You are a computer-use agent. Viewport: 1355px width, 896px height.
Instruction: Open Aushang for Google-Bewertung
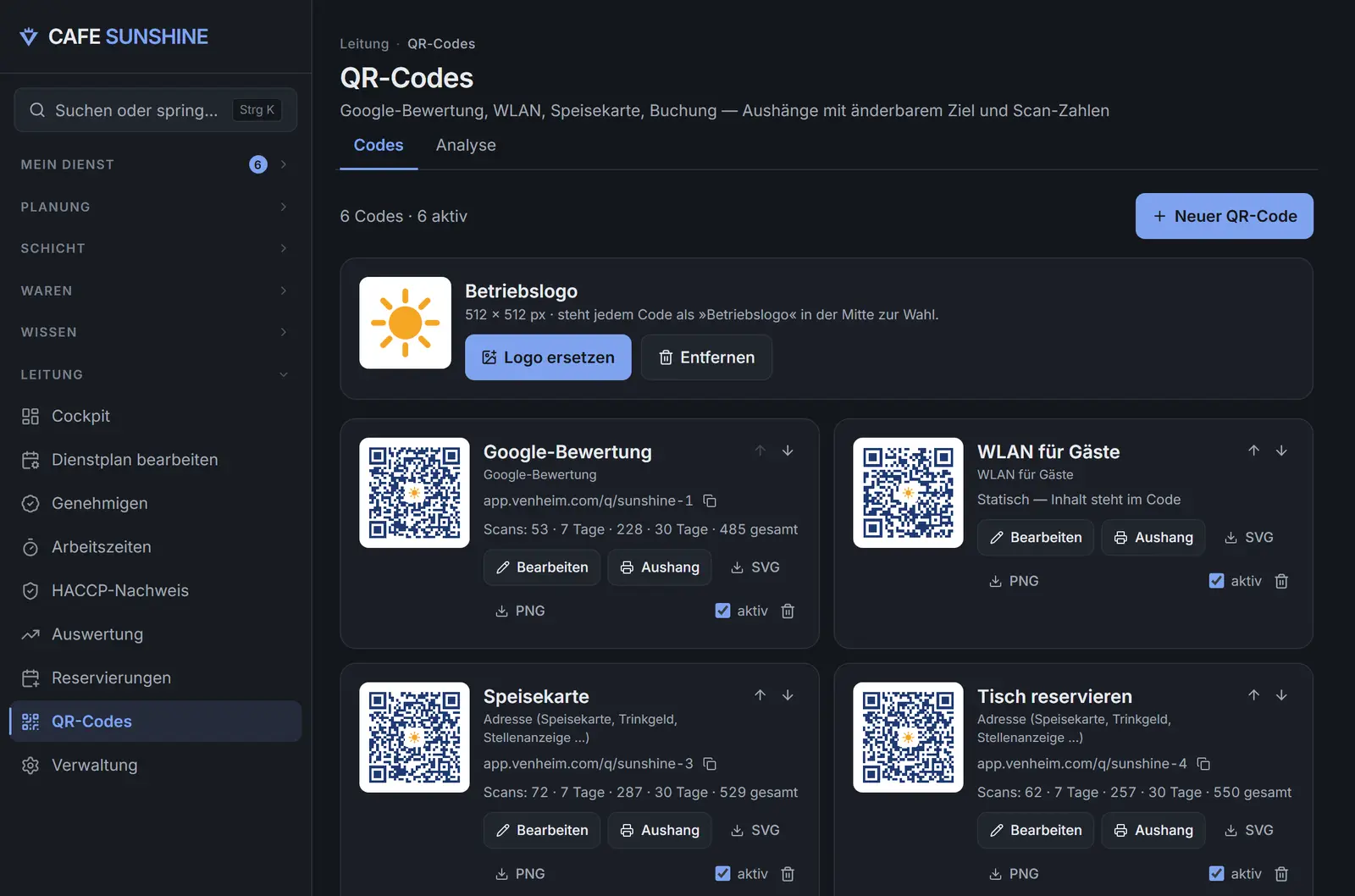point(660,567)
